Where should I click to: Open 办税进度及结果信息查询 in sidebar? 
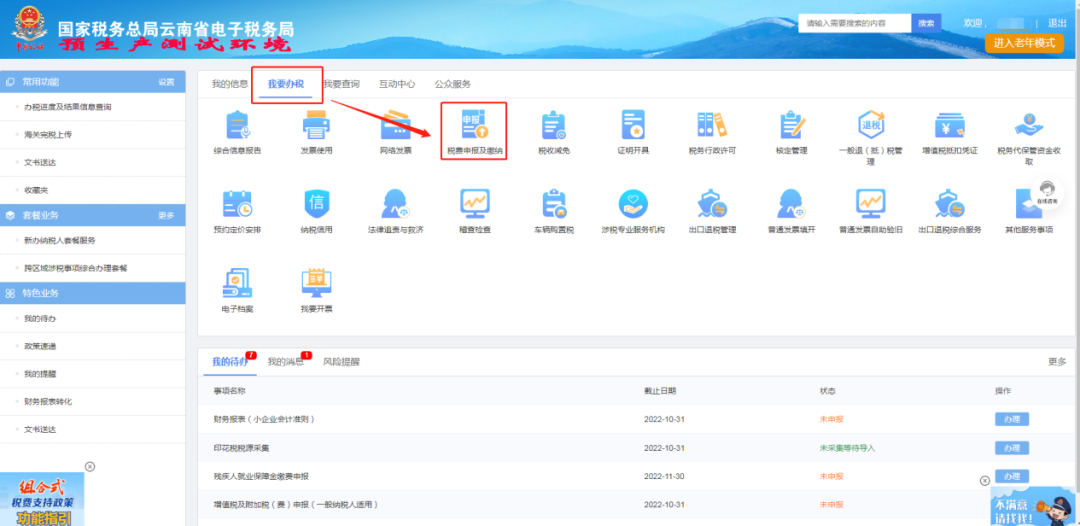68,107
